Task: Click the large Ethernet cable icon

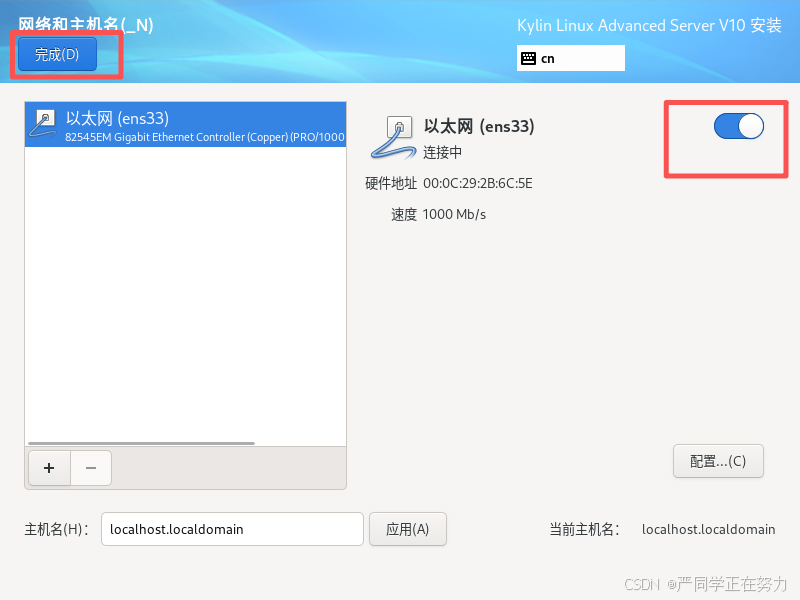Action: pyautogui.click(x=393, y=137)
